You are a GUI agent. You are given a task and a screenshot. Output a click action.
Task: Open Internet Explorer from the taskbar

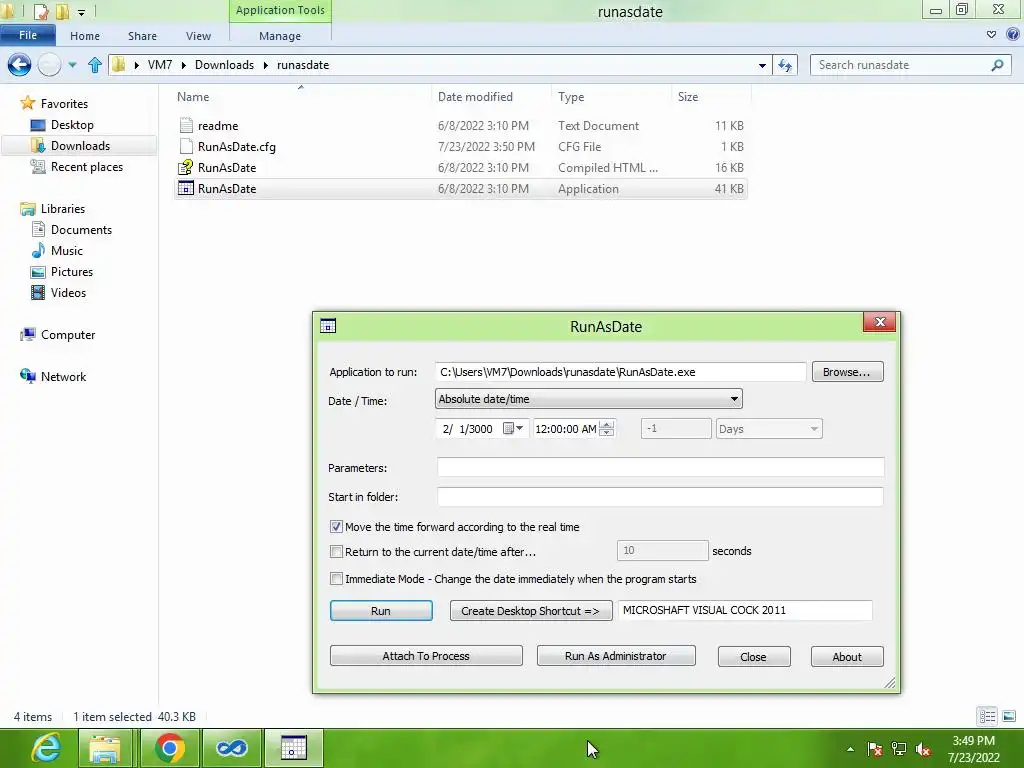[x=46, y=748]
